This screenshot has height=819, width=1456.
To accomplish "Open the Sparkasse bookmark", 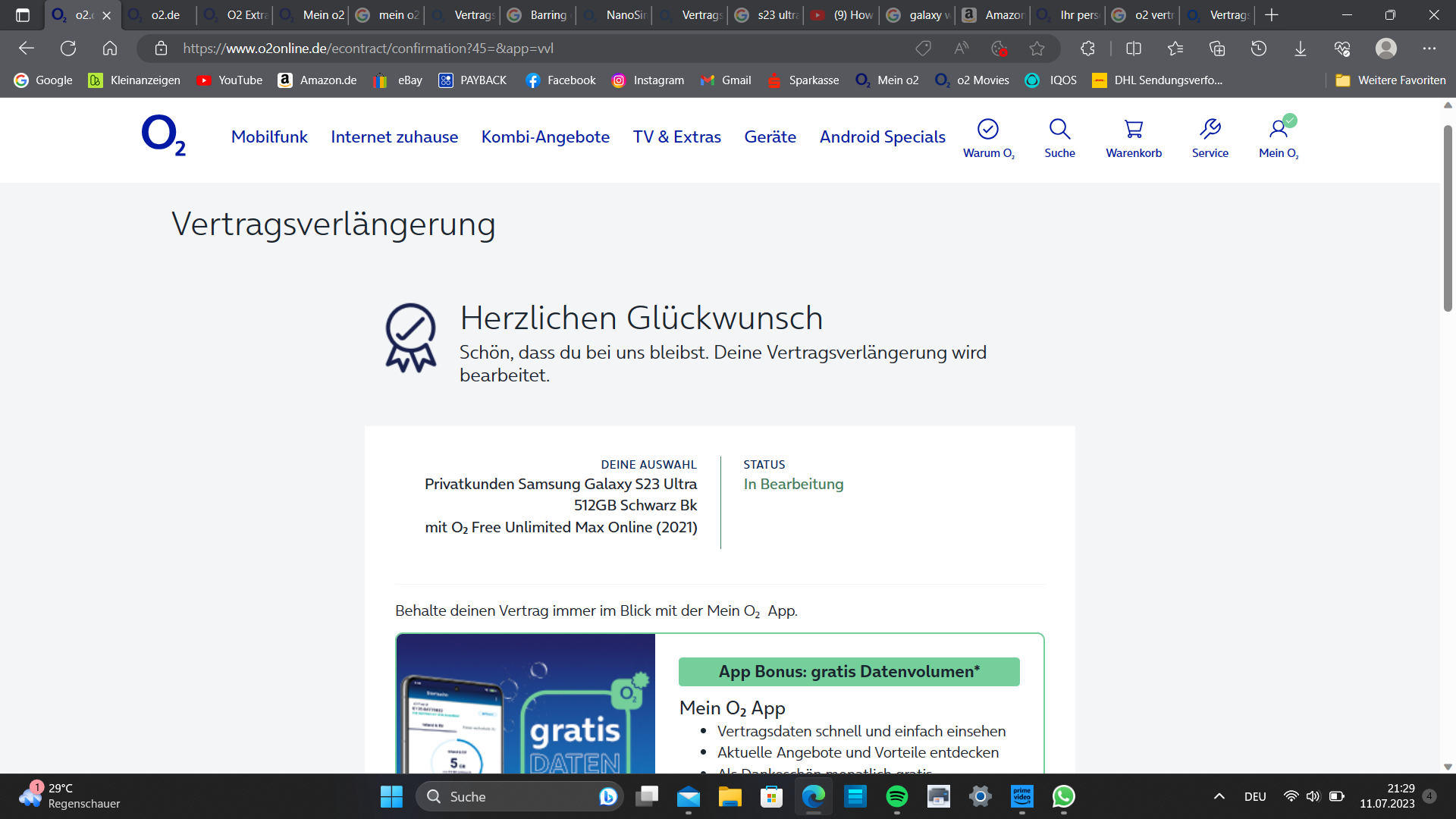I will click(803, 80).
